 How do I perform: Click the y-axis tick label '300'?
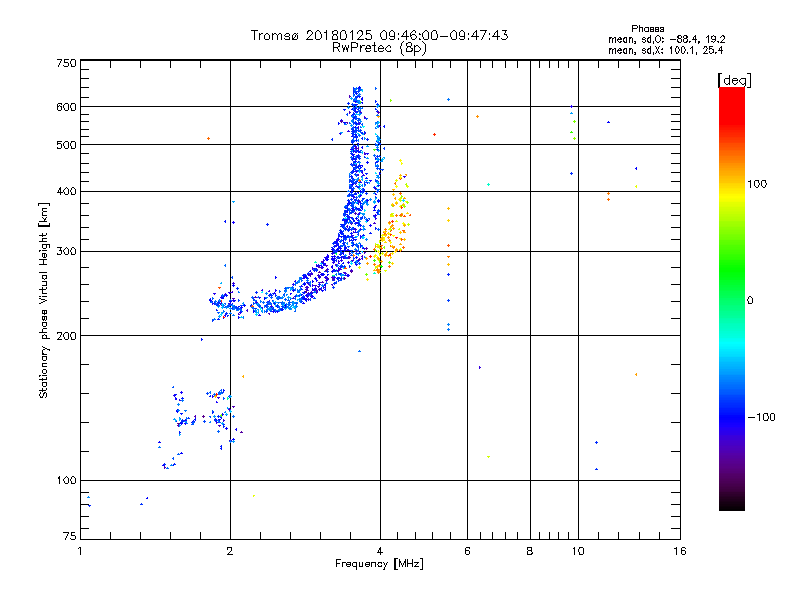[x=66, y=252]
